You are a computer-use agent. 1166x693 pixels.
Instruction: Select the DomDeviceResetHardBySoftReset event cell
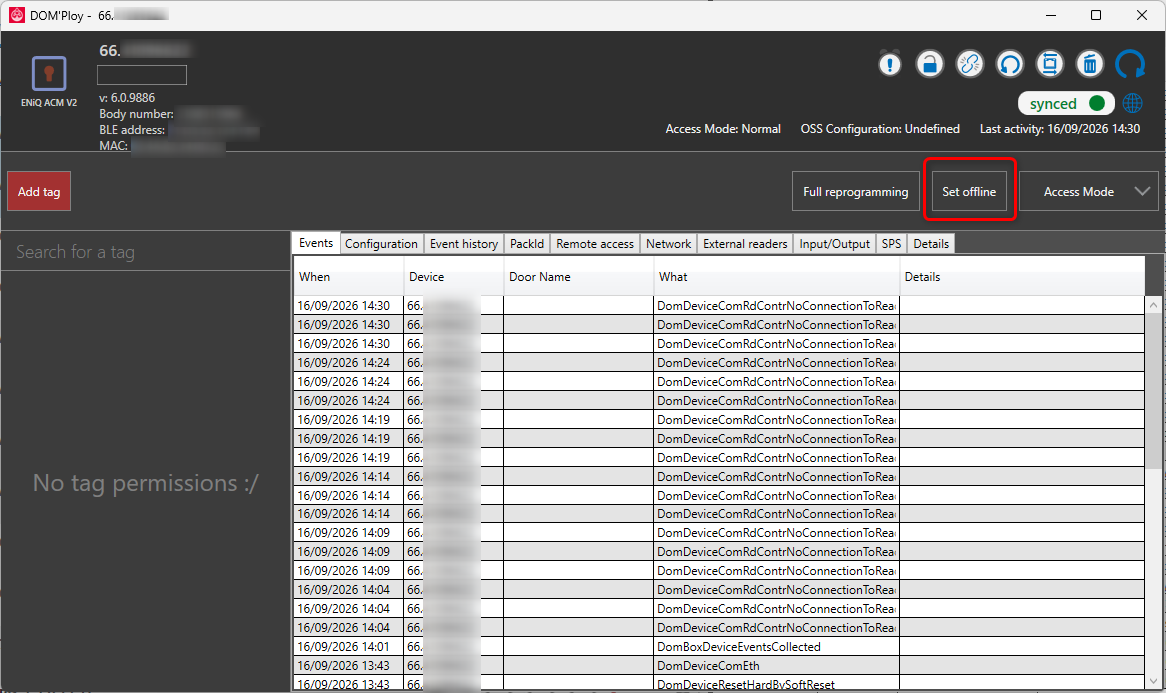(x=776, y=684)
